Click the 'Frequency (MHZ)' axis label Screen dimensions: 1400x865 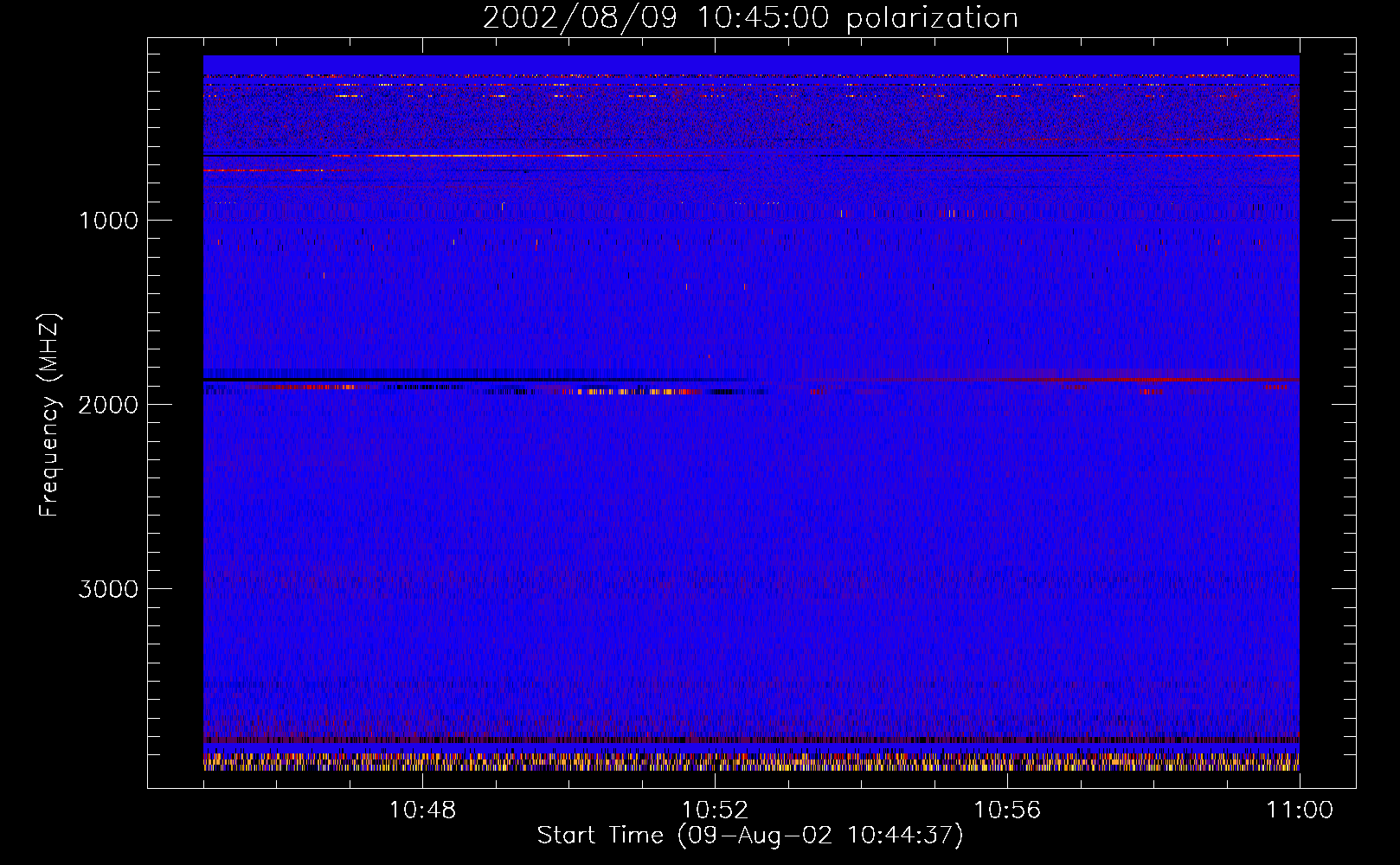[x=50, y=415]
